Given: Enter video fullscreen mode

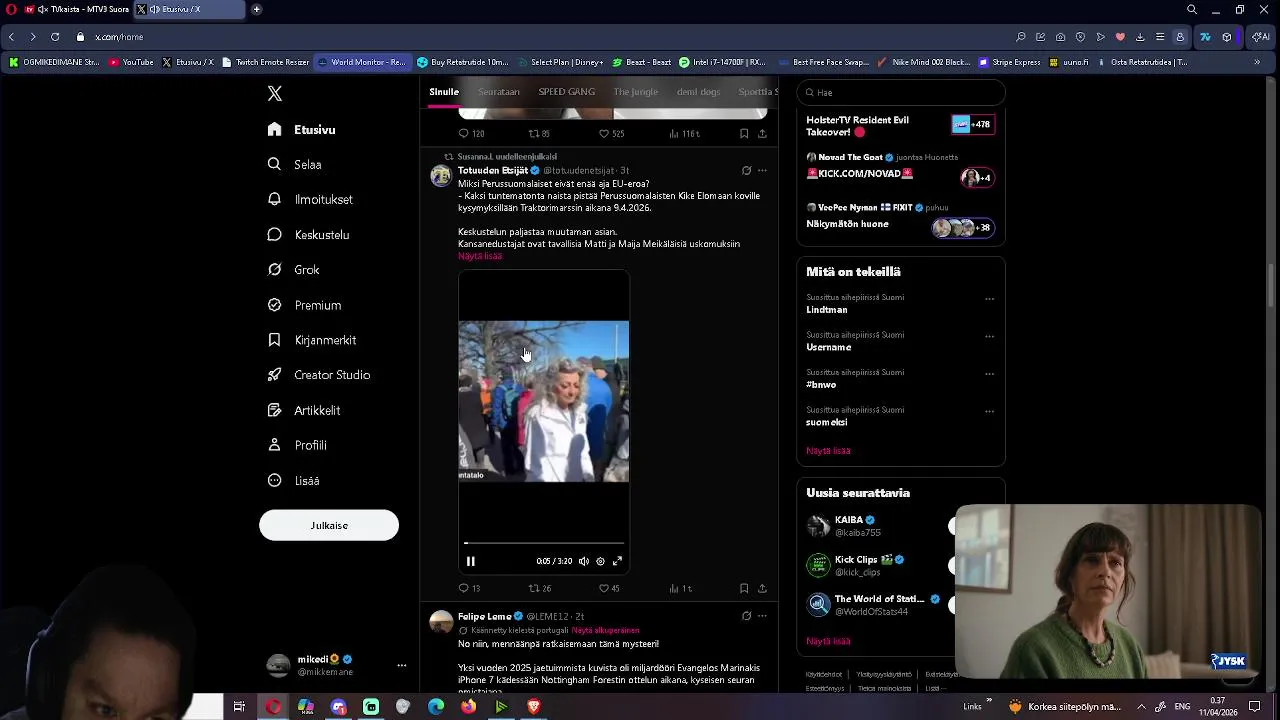Looking at the screenshot, I should point(617,561).
